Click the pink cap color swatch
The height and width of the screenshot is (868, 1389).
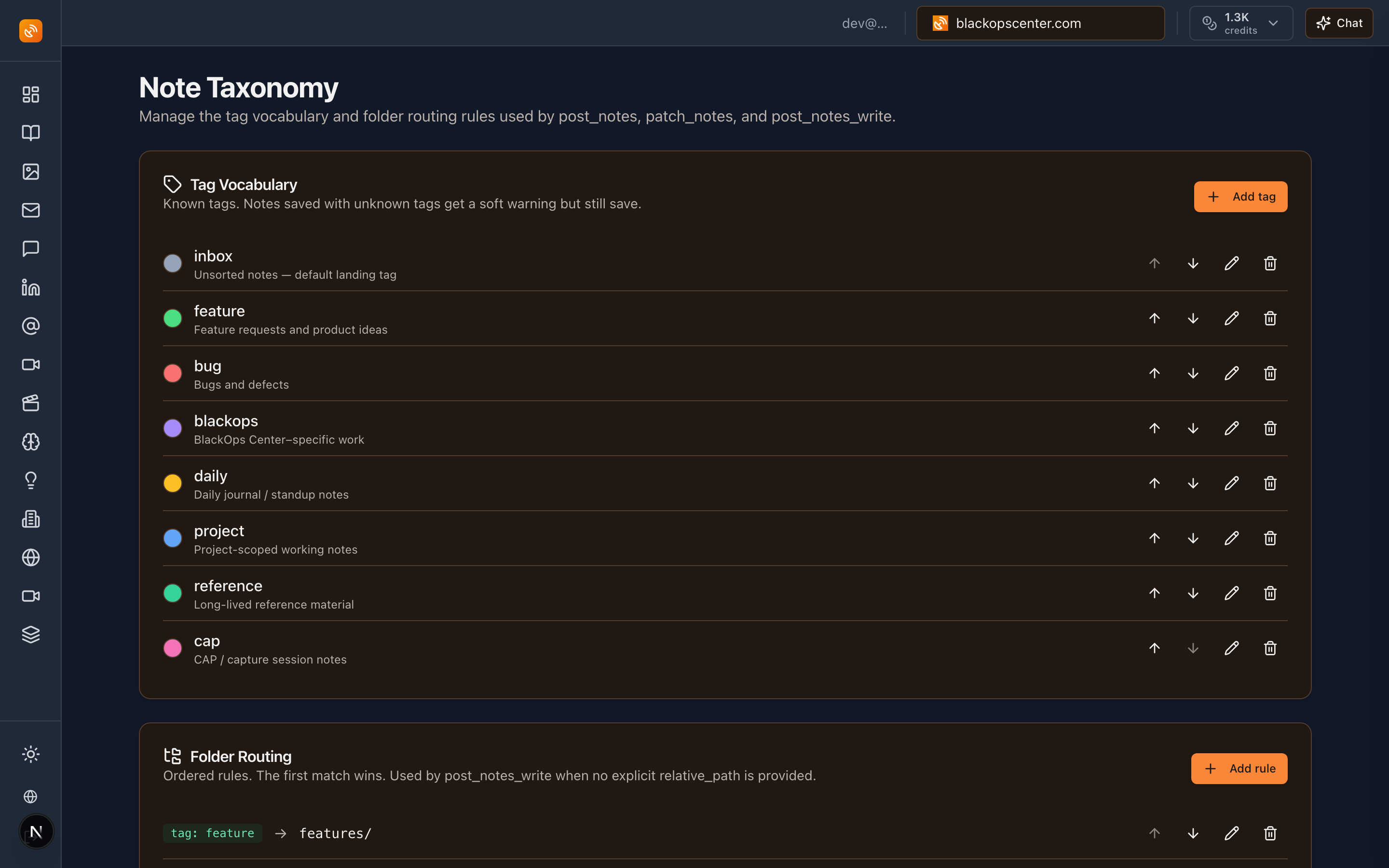(x=173, y=648)
